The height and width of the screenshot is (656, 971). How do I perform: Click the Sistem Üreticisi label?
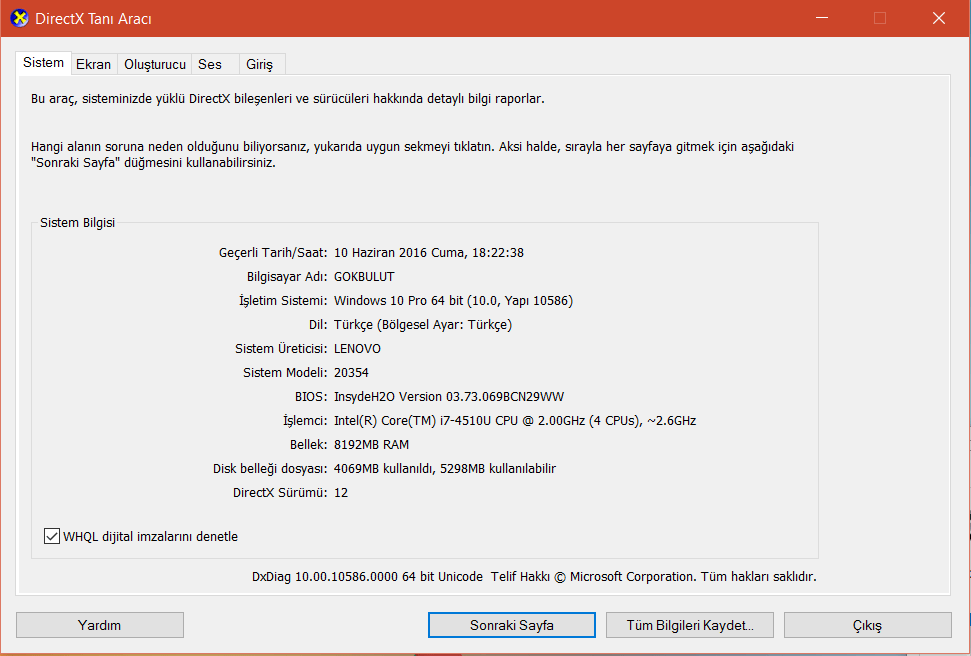pyautogui.click(x=281, y=349)
